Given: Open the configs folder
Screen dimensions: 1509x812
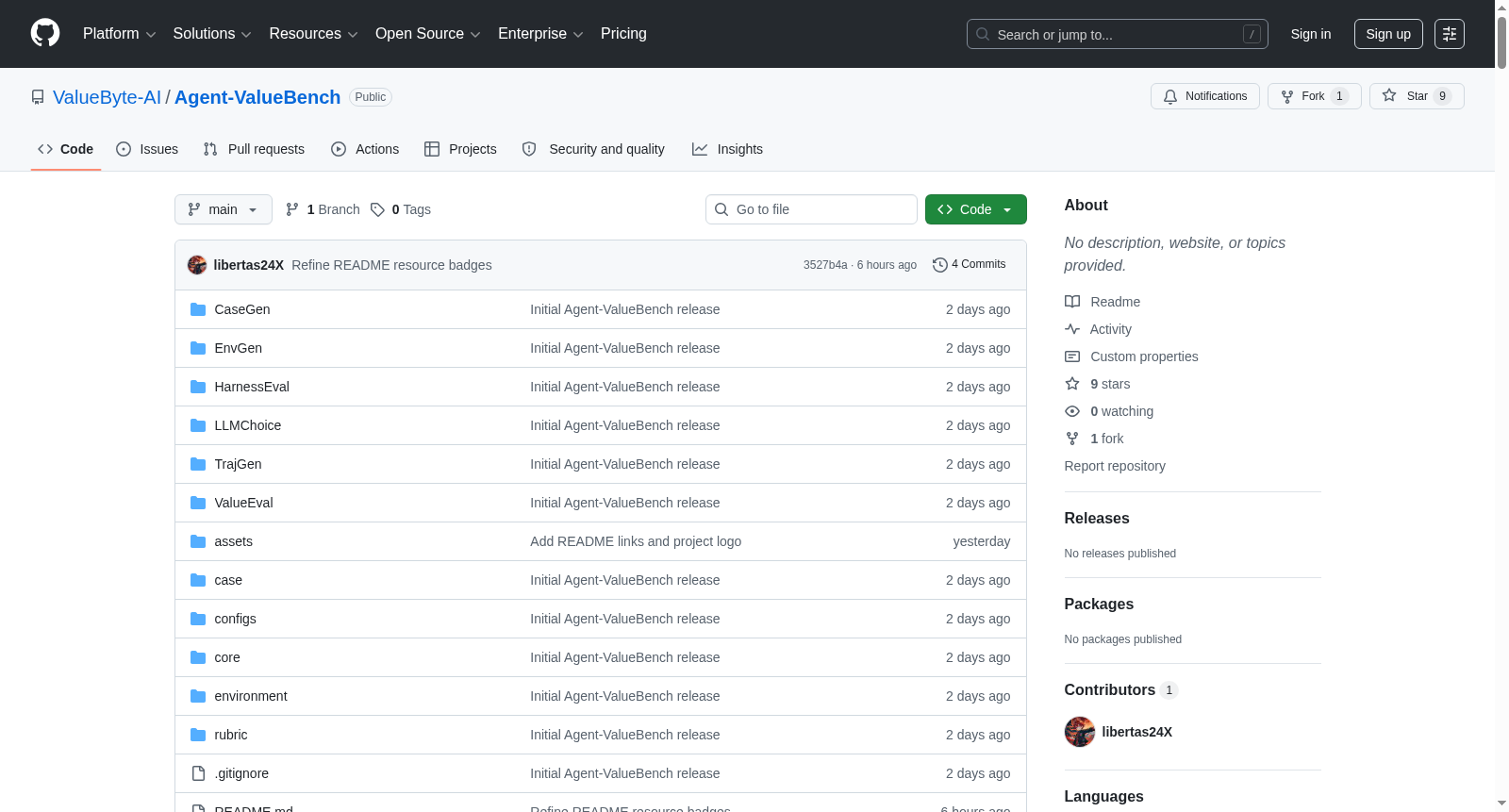Looking at the screenshot, I should [x=235, y=619].
